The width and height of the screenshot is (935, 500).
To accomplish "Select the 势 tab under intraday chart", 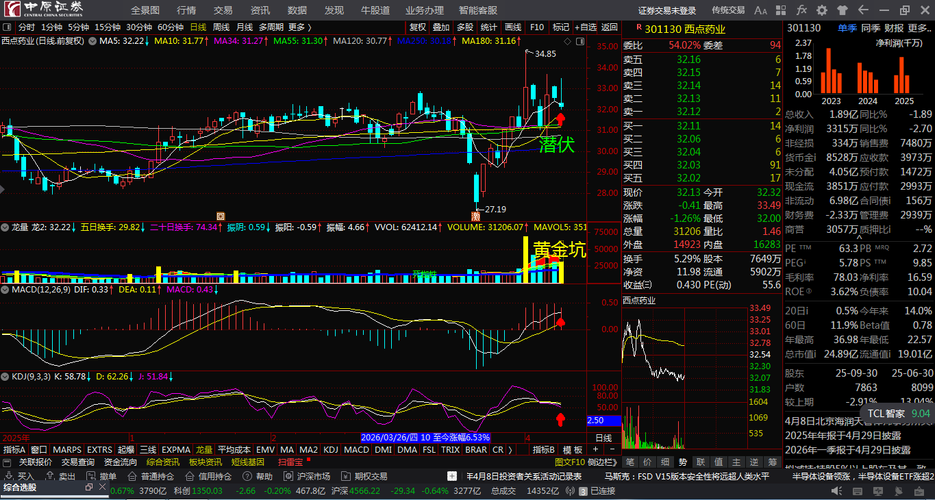I will [682, 462].
